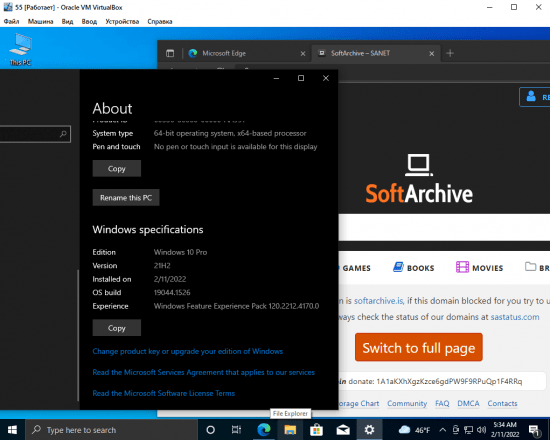Viewport: 550px width, 440px height.
Task: Maximize the Settings About window
Action: [x=301, y=78]
